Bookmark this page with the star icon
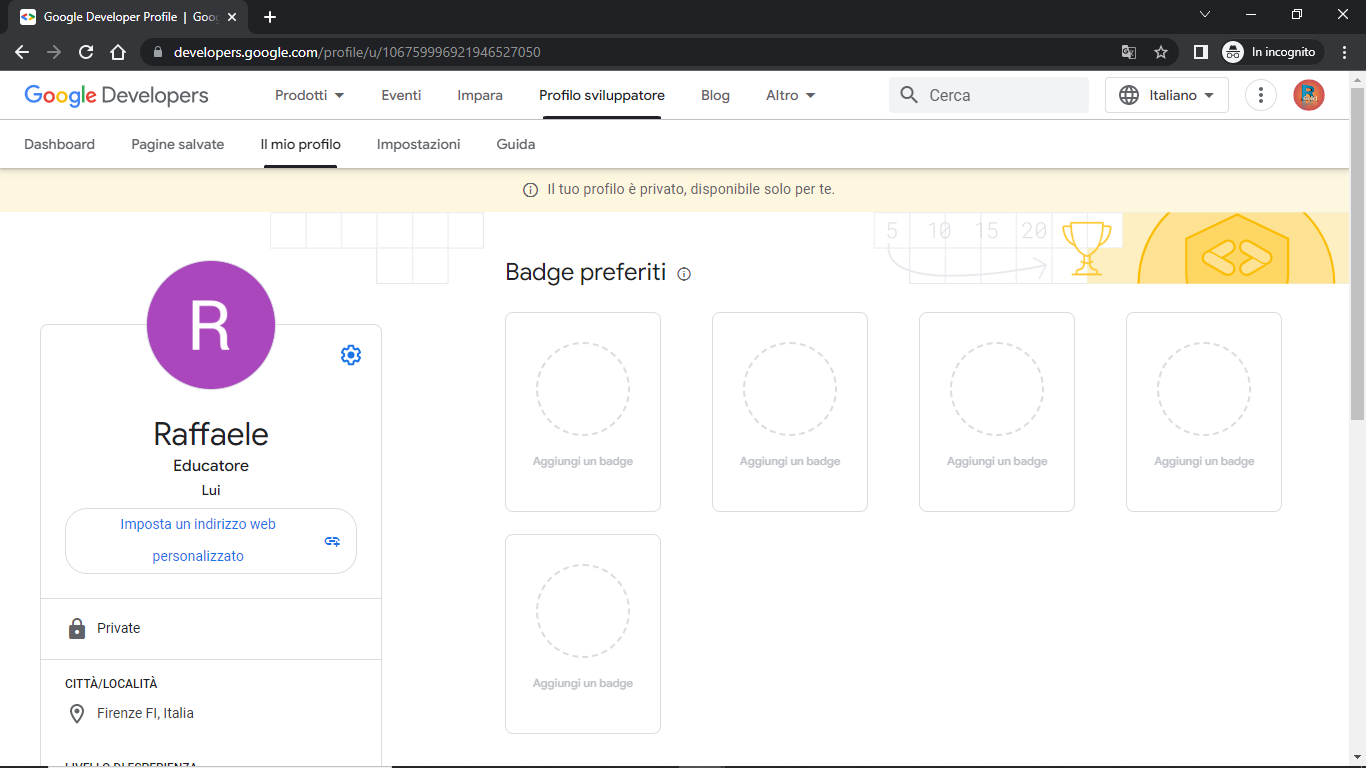 [x=1161, y=52]
